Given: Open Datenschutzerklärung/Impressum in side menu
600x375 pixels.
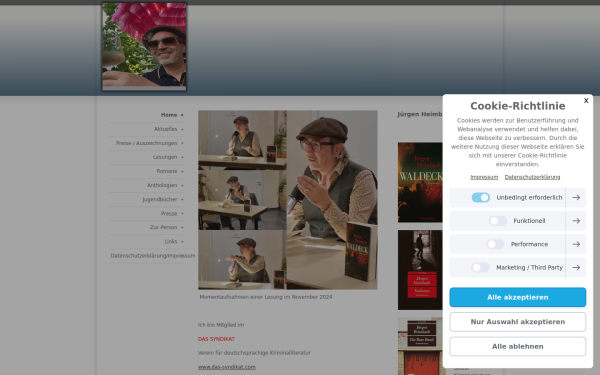Looking at the screenshot, I should click(152, 256).
